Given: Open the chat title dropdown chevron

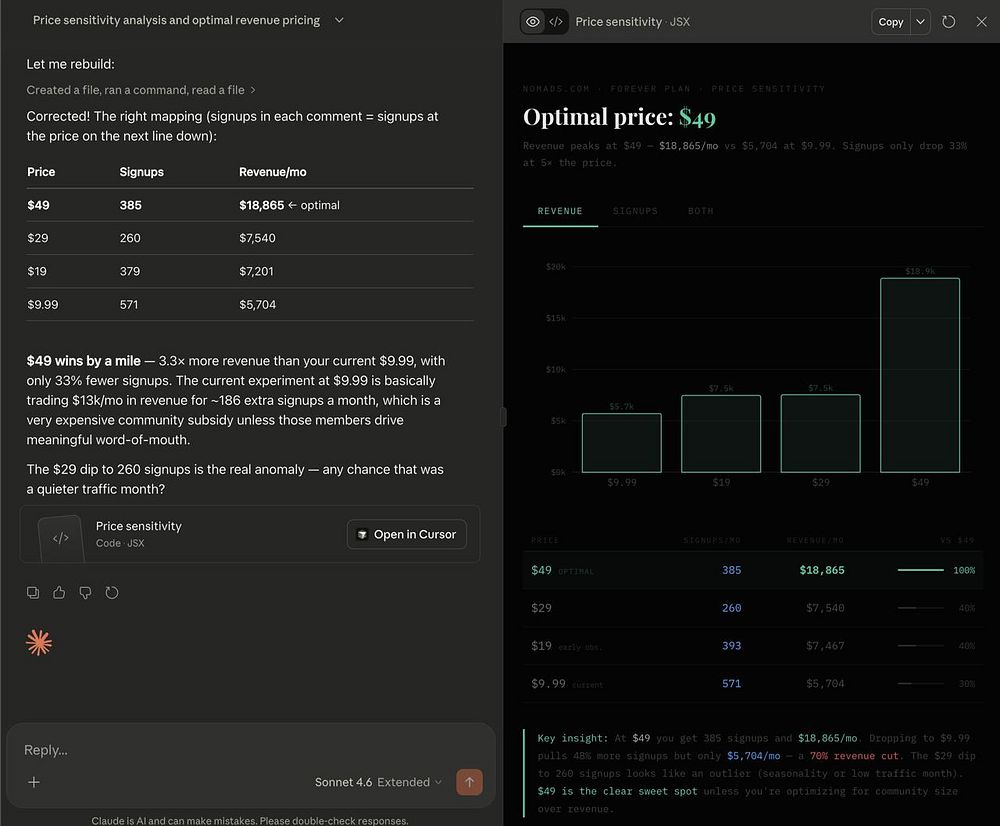Looking at the screenshot, I should tap(339, 20).
